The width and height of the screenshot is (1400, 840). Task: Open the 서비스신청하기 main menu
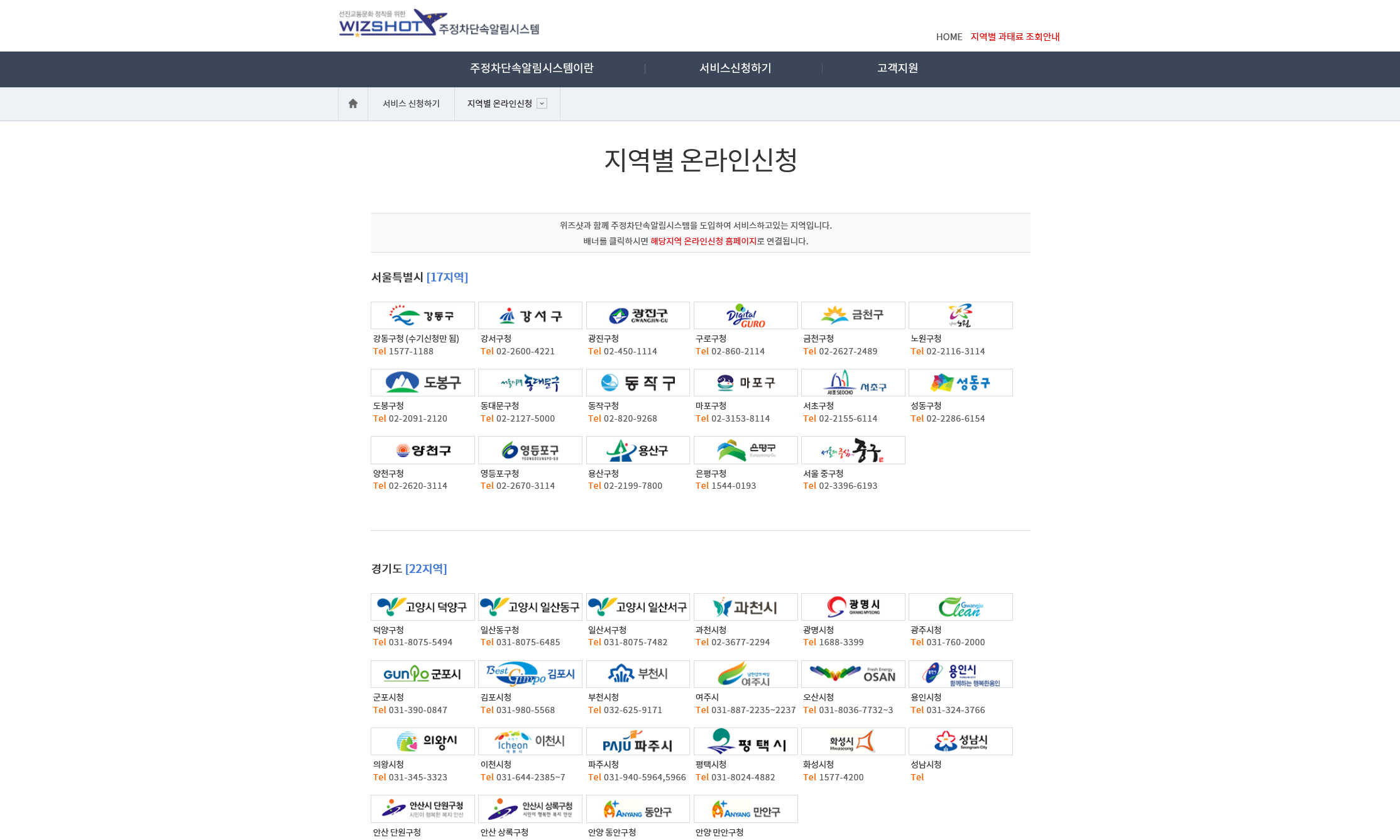pos(735,68)
